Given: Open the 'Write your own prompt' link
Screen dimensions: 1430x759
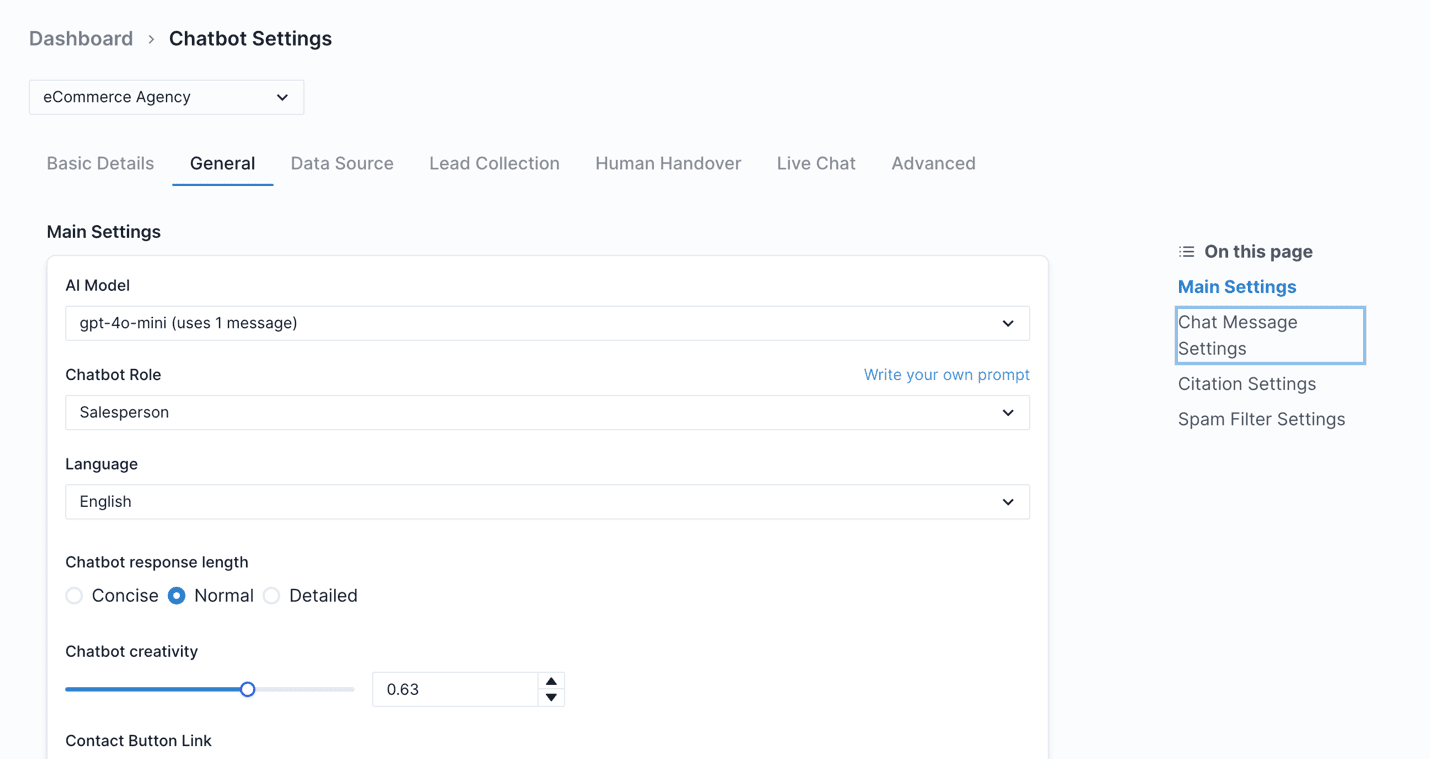Looking at the screenshot, I should 946,374.
